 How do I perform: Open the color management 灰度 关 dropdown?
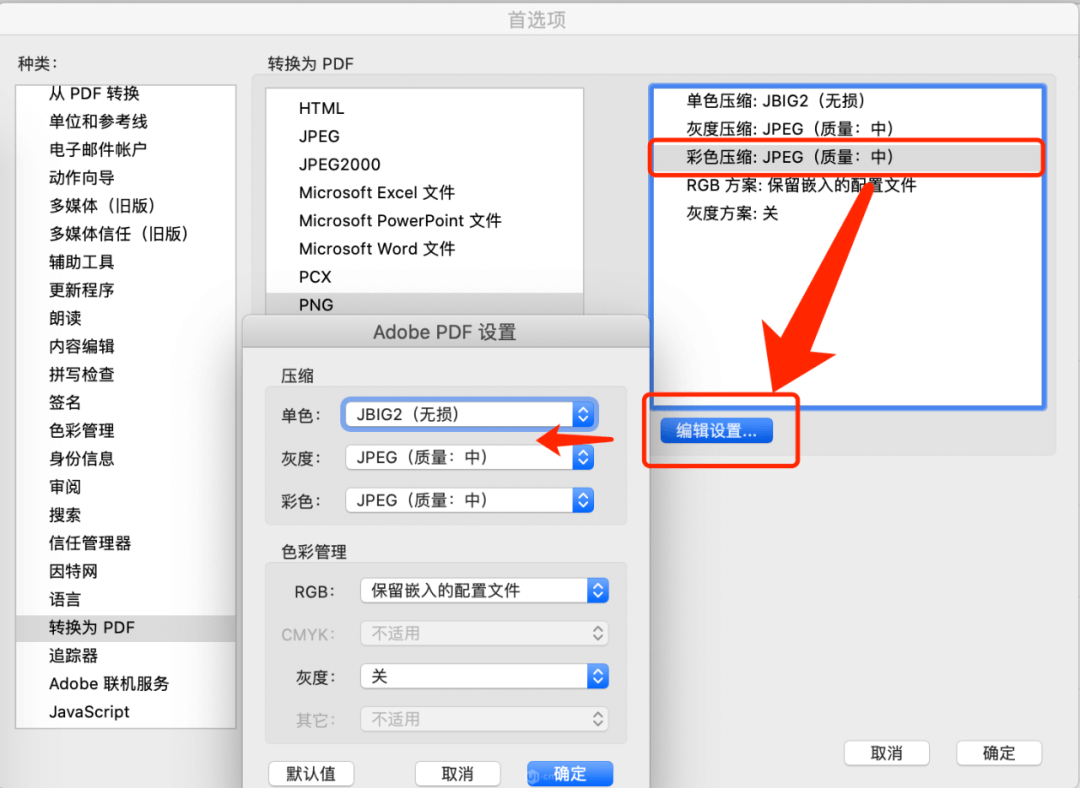point(484,676)
